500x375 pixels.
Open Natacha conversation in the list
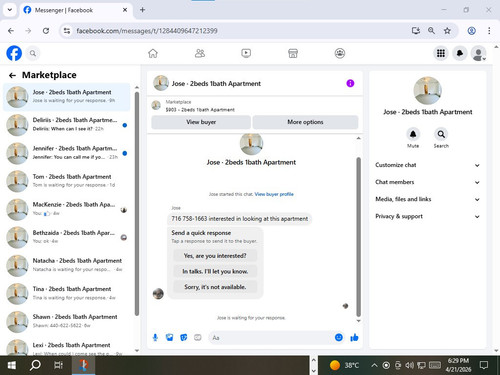pyautogui.click(x=67, y=265)
